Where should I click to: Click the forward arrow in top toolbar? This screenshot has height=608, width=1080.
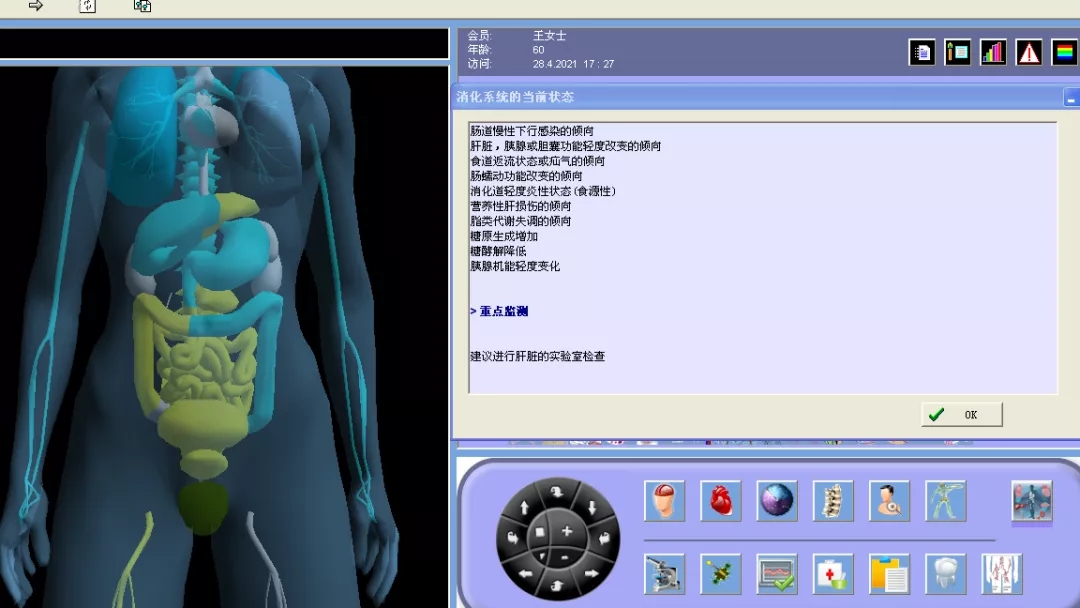[36, 6]
